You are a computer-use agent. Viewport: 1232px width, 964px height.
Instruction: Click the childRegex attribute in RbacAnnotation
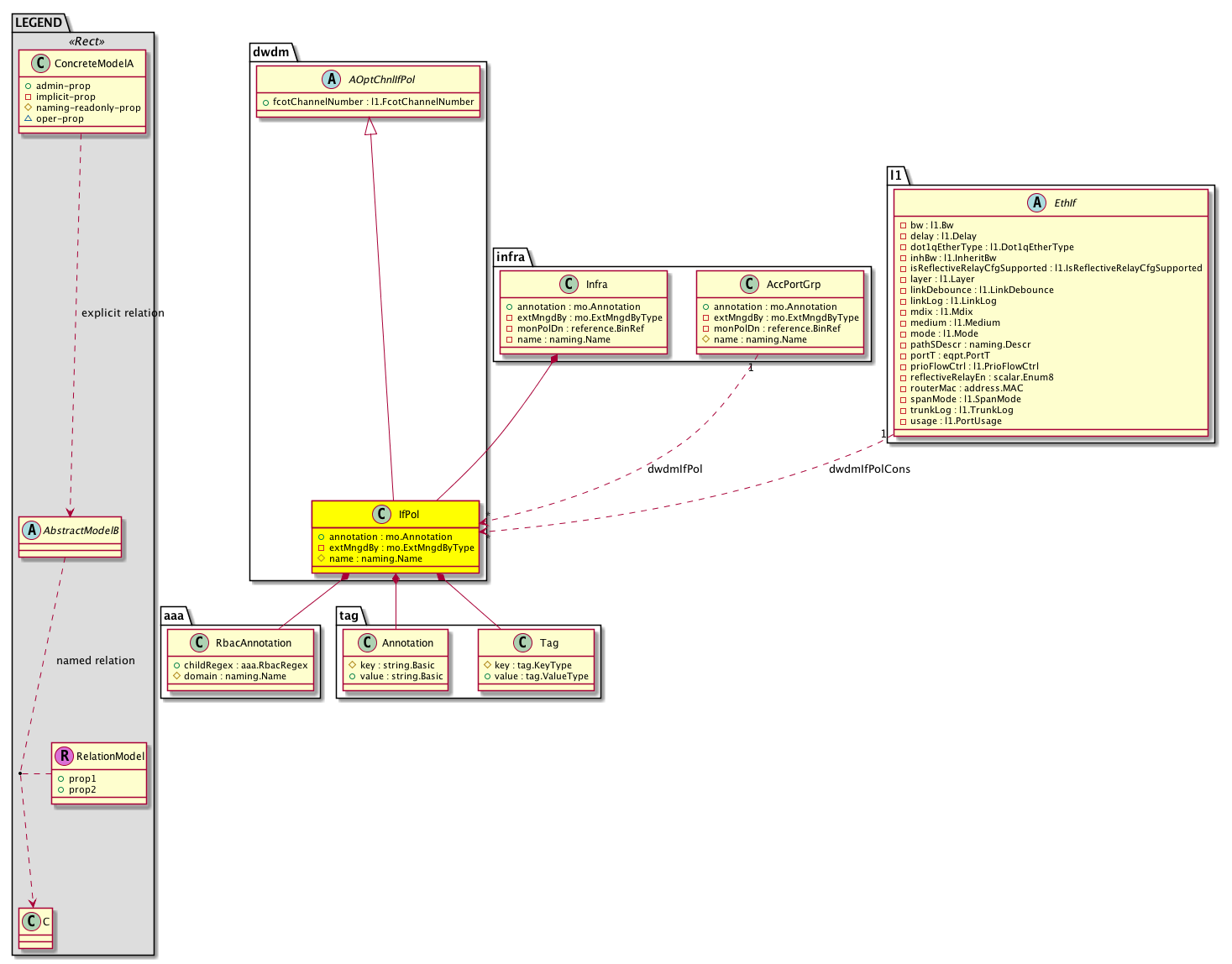click(x=239, y=665)
